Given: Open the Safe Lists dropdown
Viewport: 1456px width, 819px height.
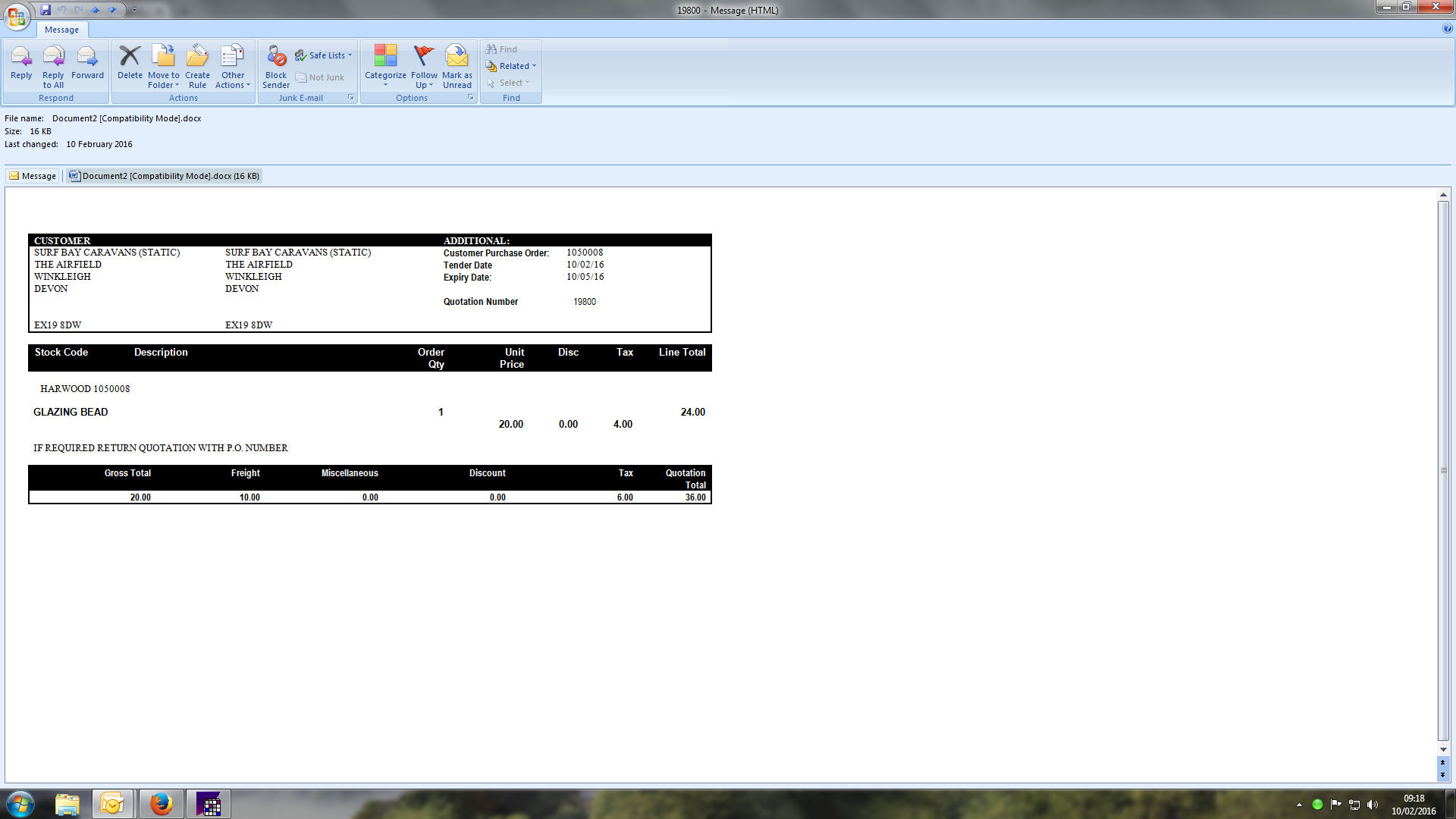Looking at the screenshot, I should [326, 55].
